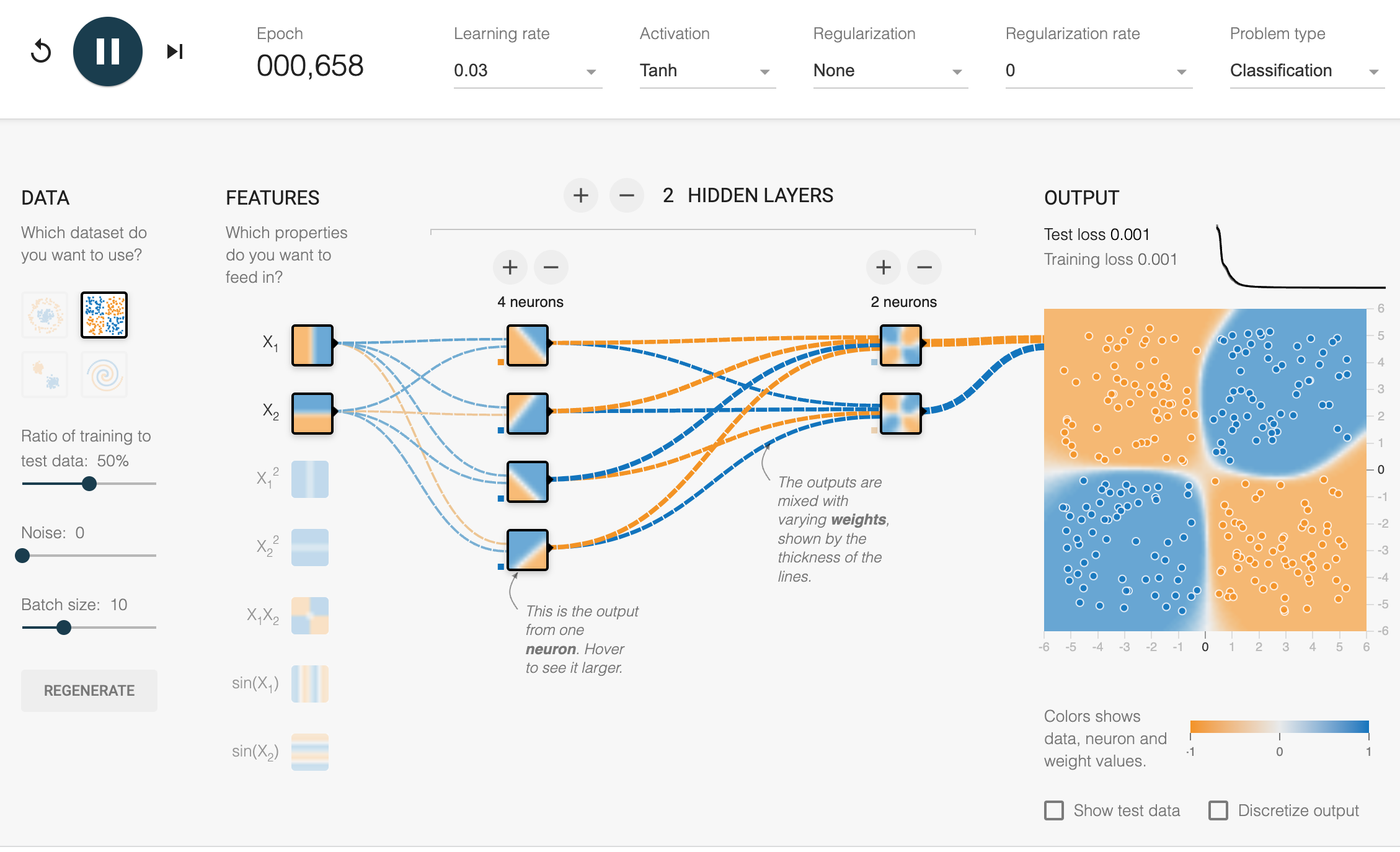Toggle the X1X2 feature input
This screenshot has width=1400, height=852.
(310, 616)
